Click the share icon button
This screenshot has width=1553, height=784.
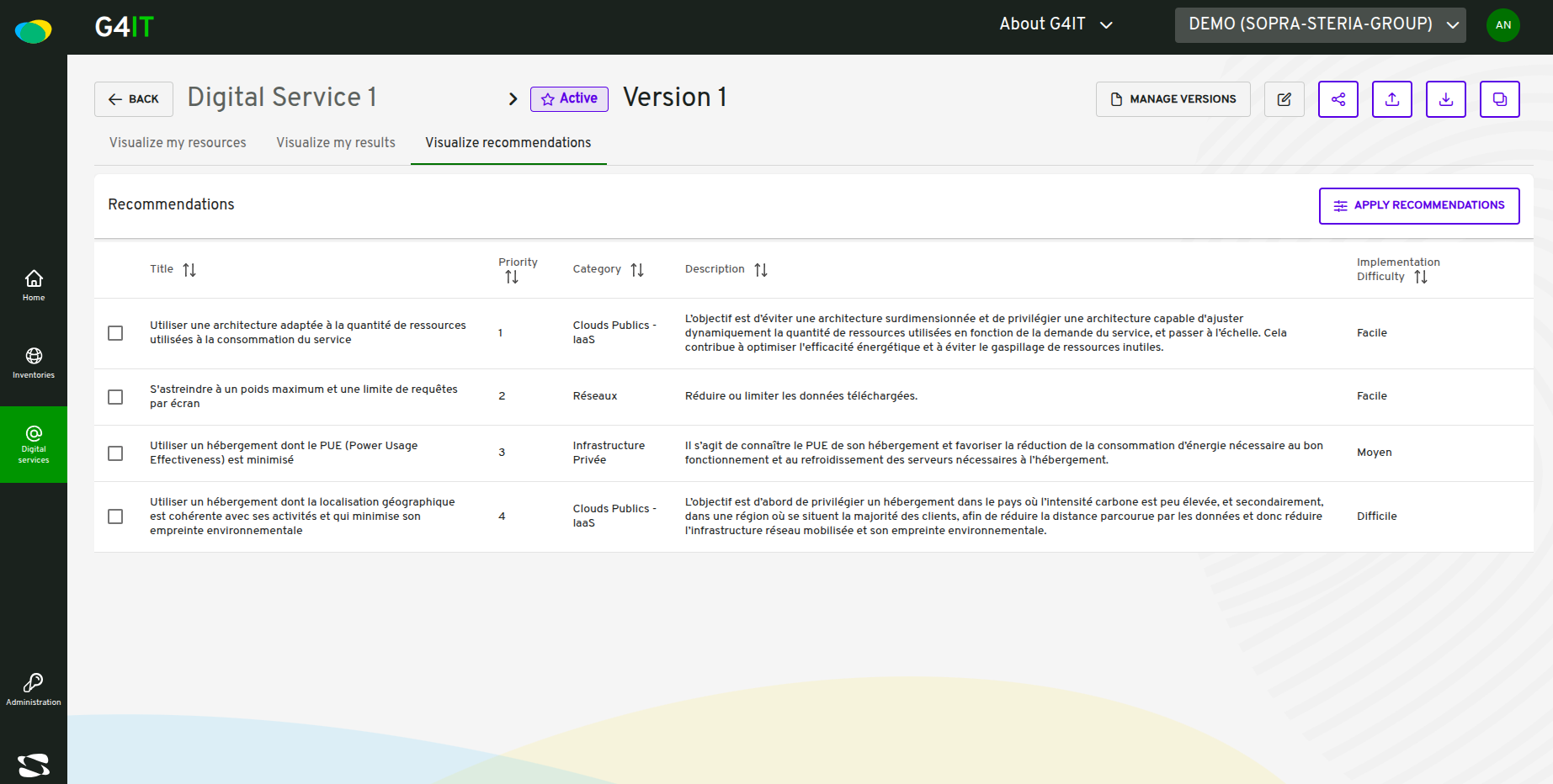coord(1338,99)
